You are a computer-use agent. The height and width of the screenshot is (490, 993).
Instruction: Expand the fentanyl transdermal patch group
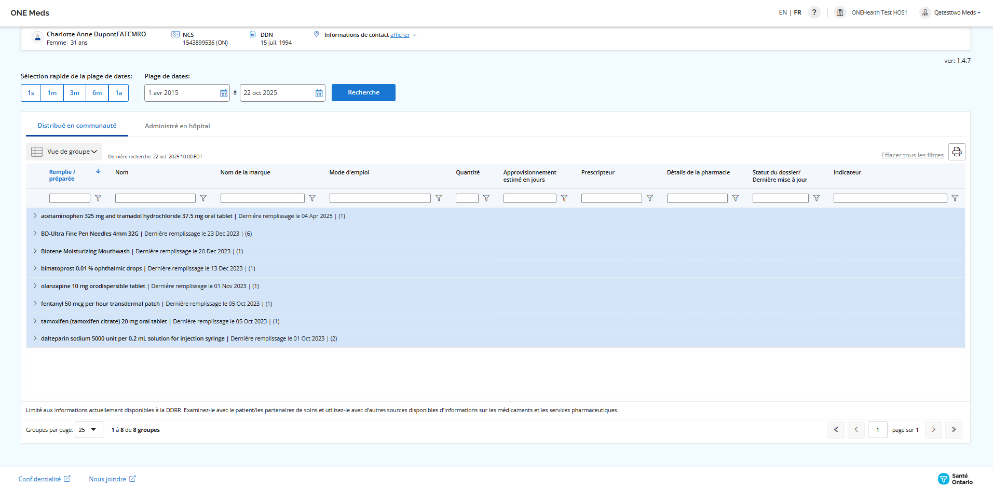(x=35, y=303)
